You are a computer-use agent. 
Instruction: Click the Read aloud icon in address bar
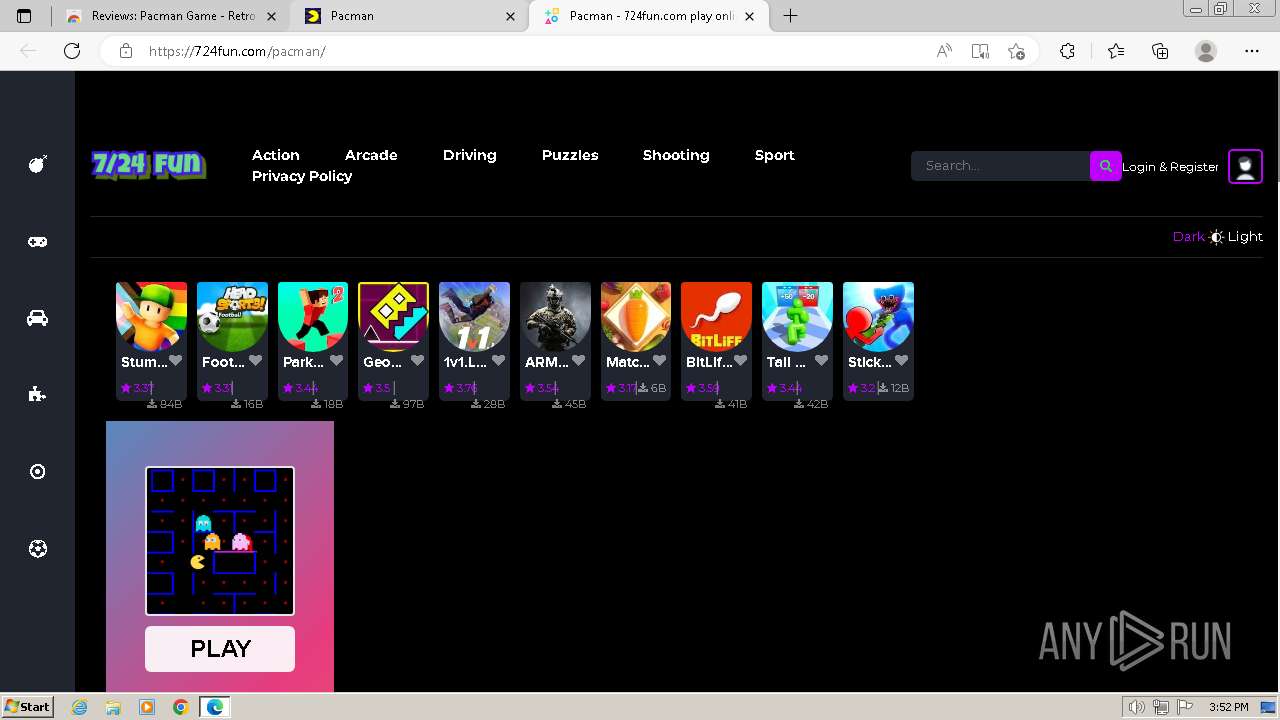point(943,51)
